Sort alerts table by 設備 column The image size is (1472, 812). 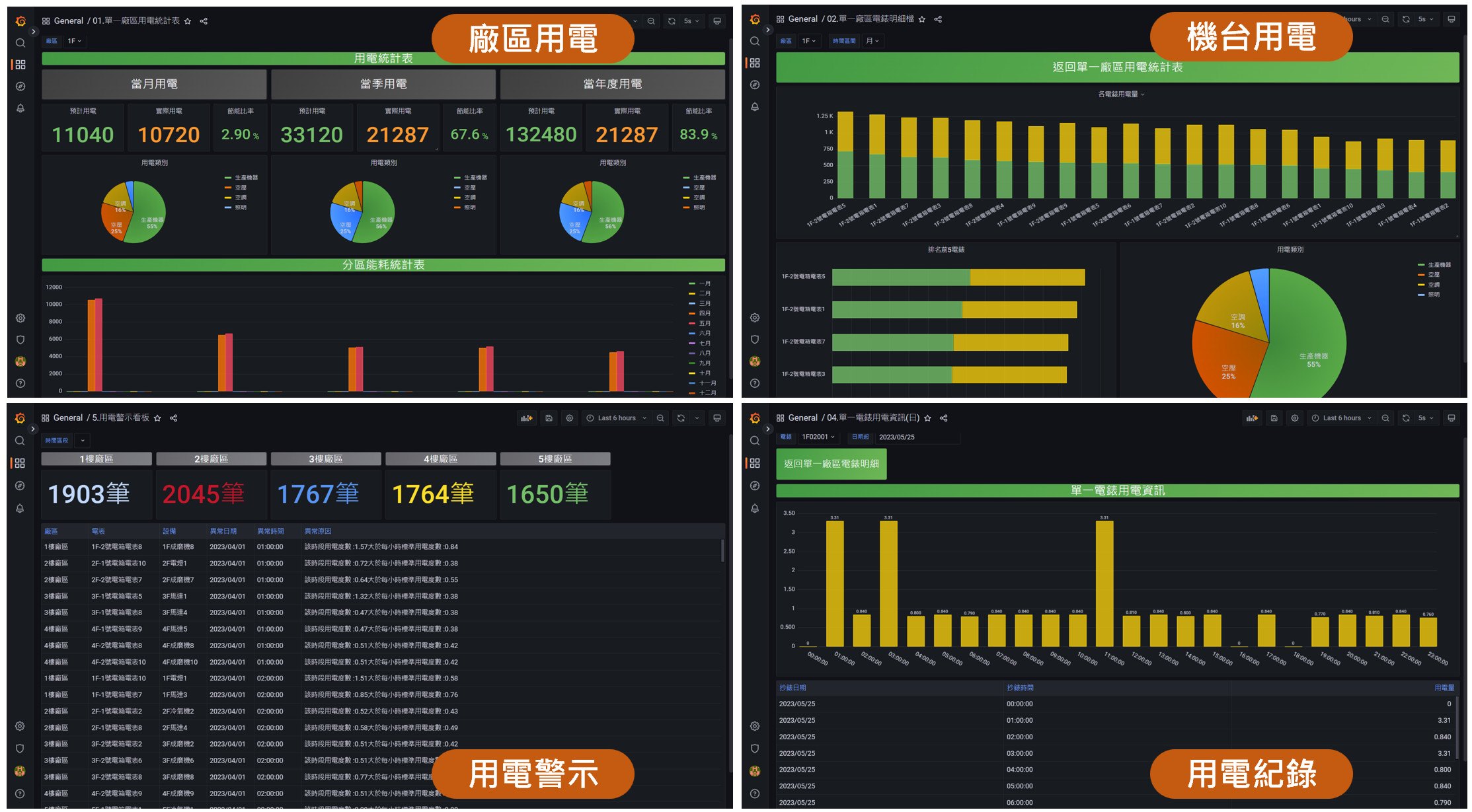pos(170,531)
